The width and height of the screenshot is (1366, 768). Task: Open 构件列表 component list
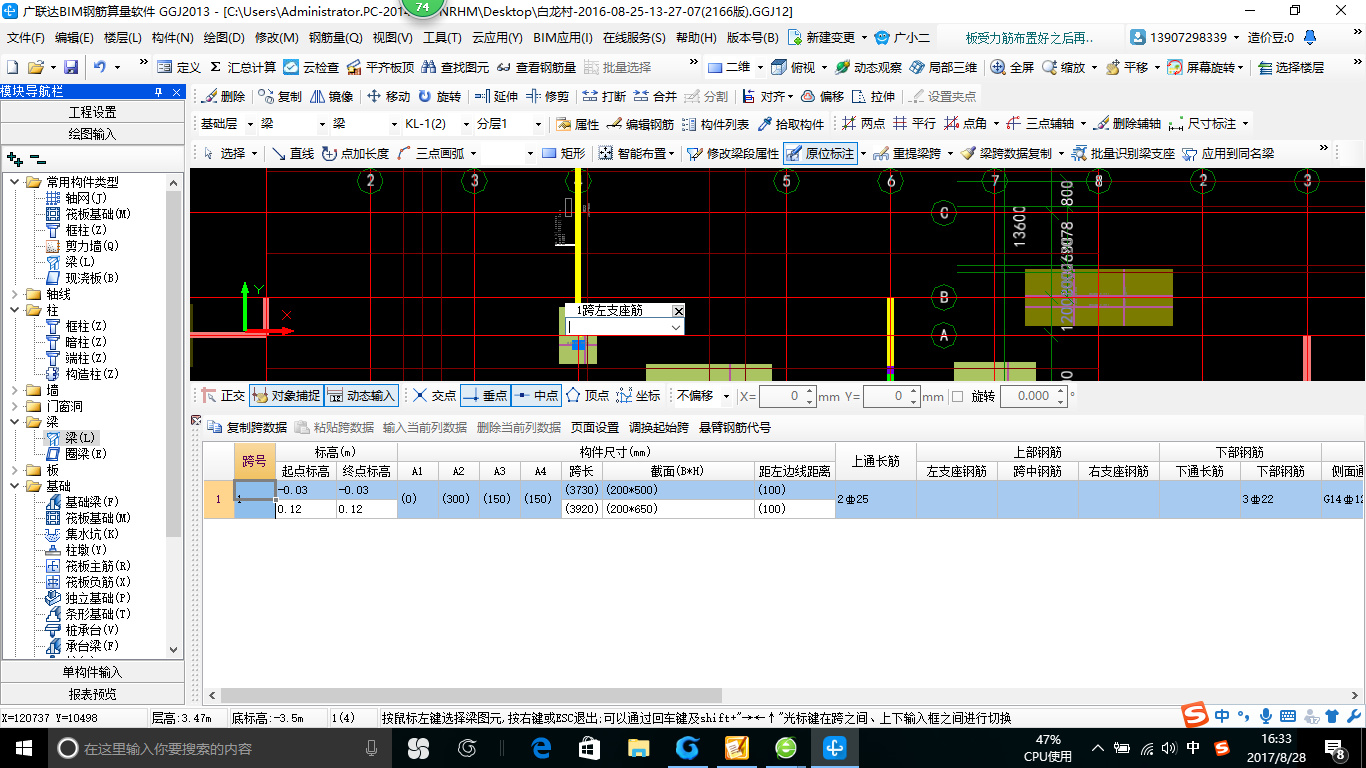pos(715,124)
